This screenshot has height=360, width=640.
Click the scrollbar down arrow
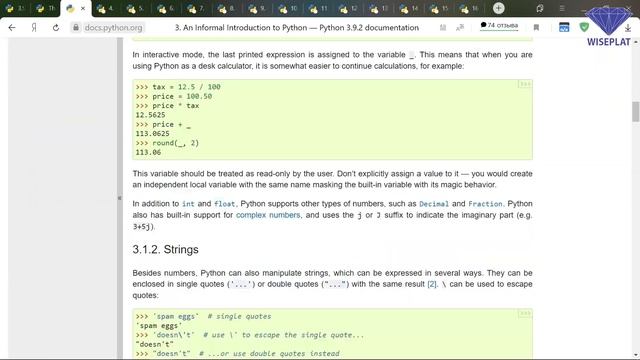click(636, 355)
